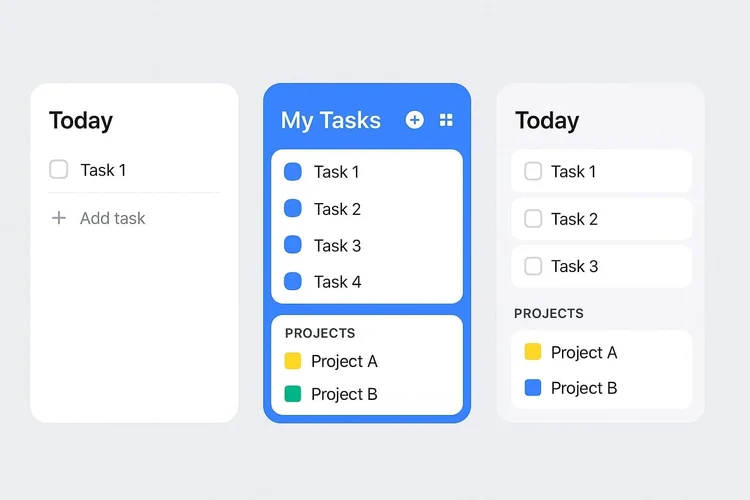Select the blue marker beside Task 4 in My Tasks
750x500 pixels.
pyautogui.click(x=293, y=281)
